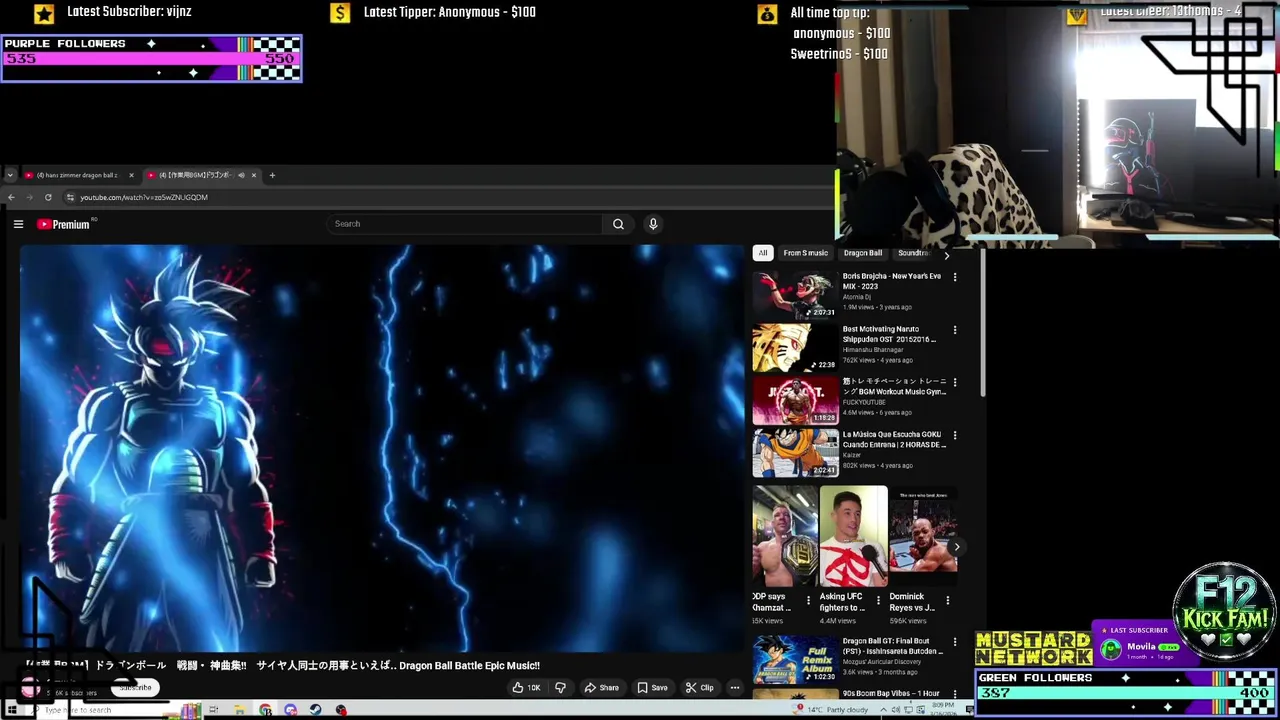Open menu for Best Motivating Naruto video

tap(955, 330)
